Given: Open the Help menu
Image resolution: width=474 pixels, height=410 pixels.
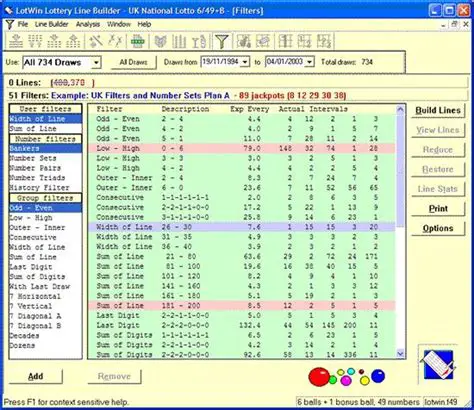Looking at the screenshot, I should (144, 24).
